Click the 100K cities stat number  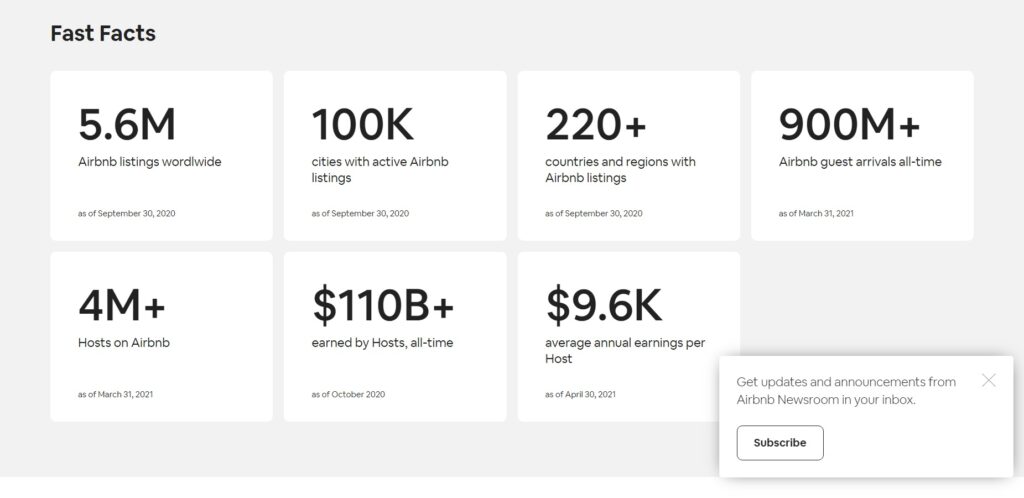click(x=362, y=125)
